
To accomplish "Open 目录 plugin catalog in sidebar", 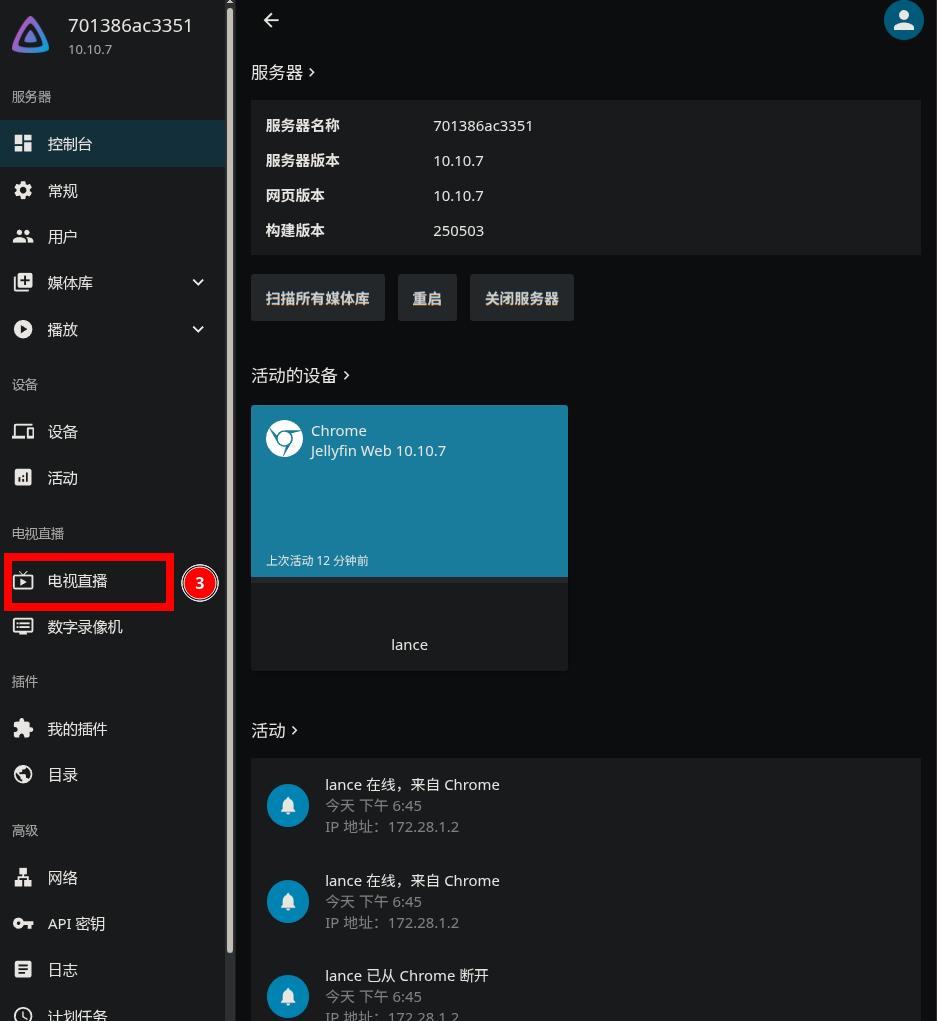I will 113,774.
